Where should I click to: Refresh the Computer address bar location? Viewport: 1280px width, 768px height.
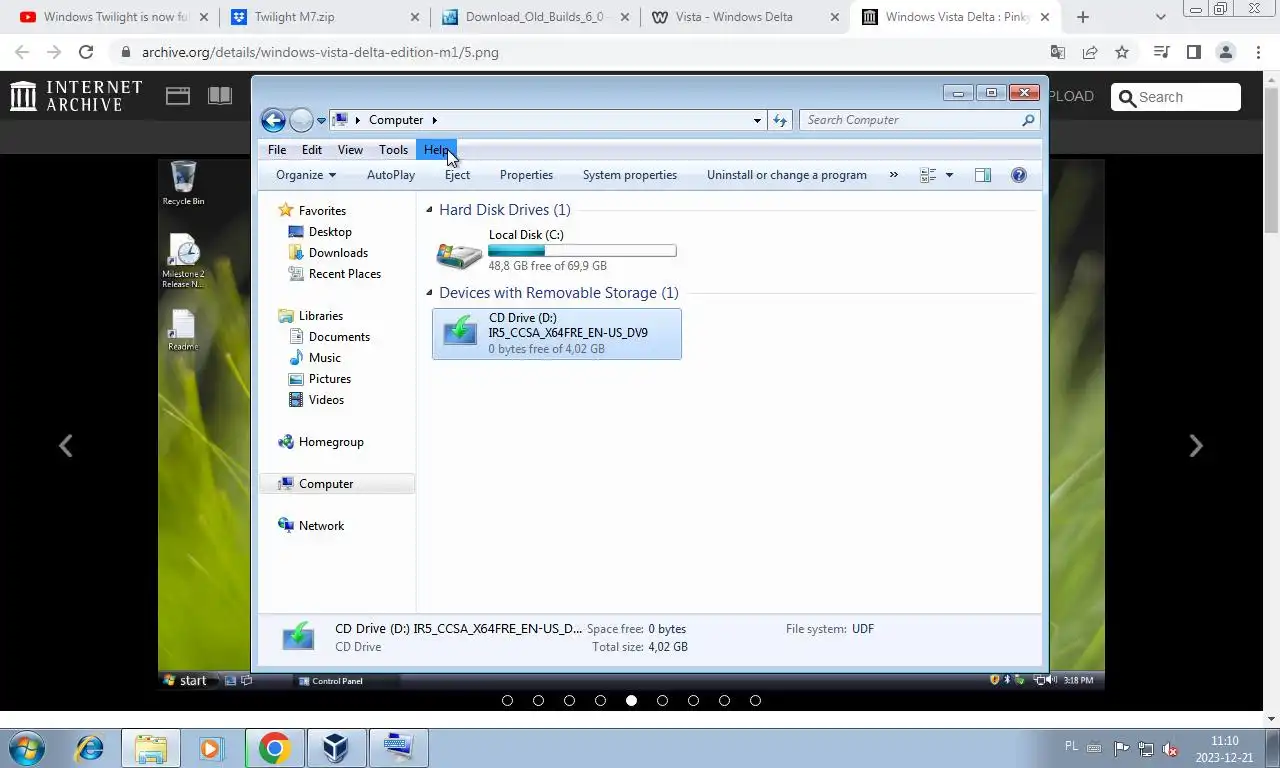coord(780,120)
